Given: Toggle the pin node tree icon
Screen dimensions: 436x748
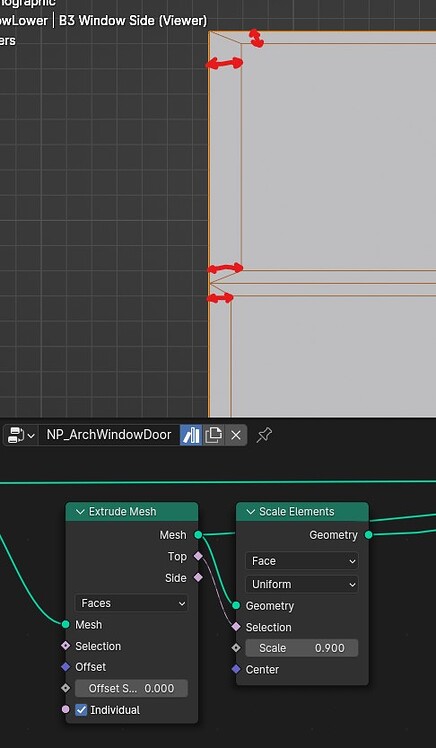Looking at the screenshot, I should point(264,435).
